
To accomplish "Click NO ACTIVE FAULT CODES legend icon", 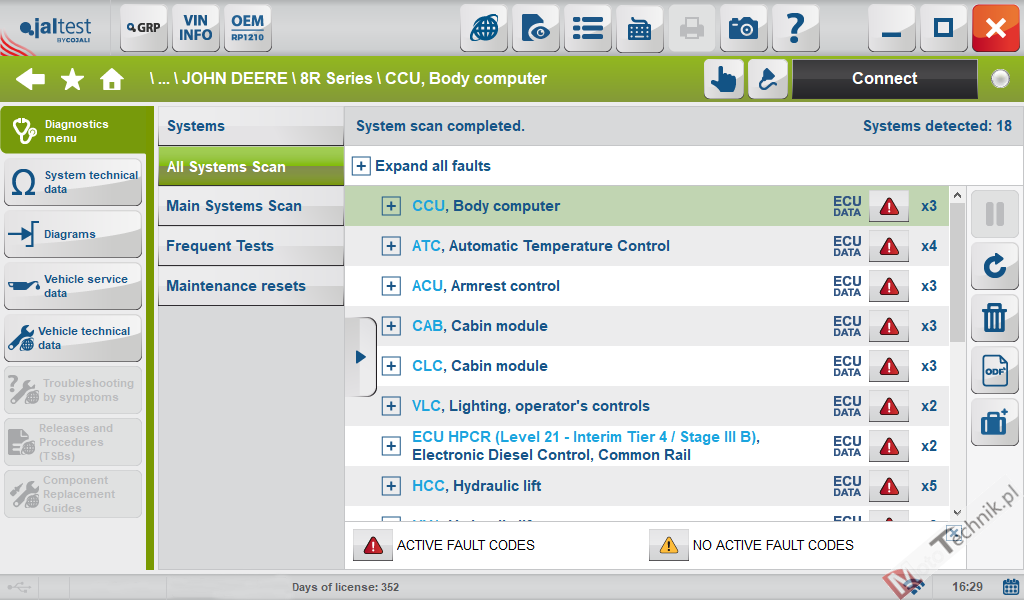I will pos(668,545).
